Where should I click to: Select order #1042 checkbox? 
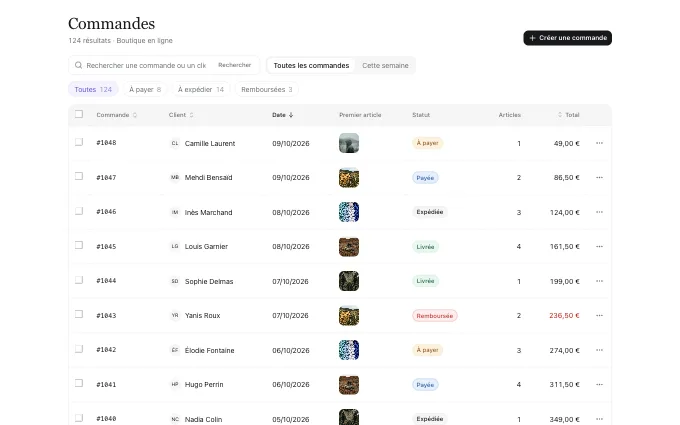78,349
